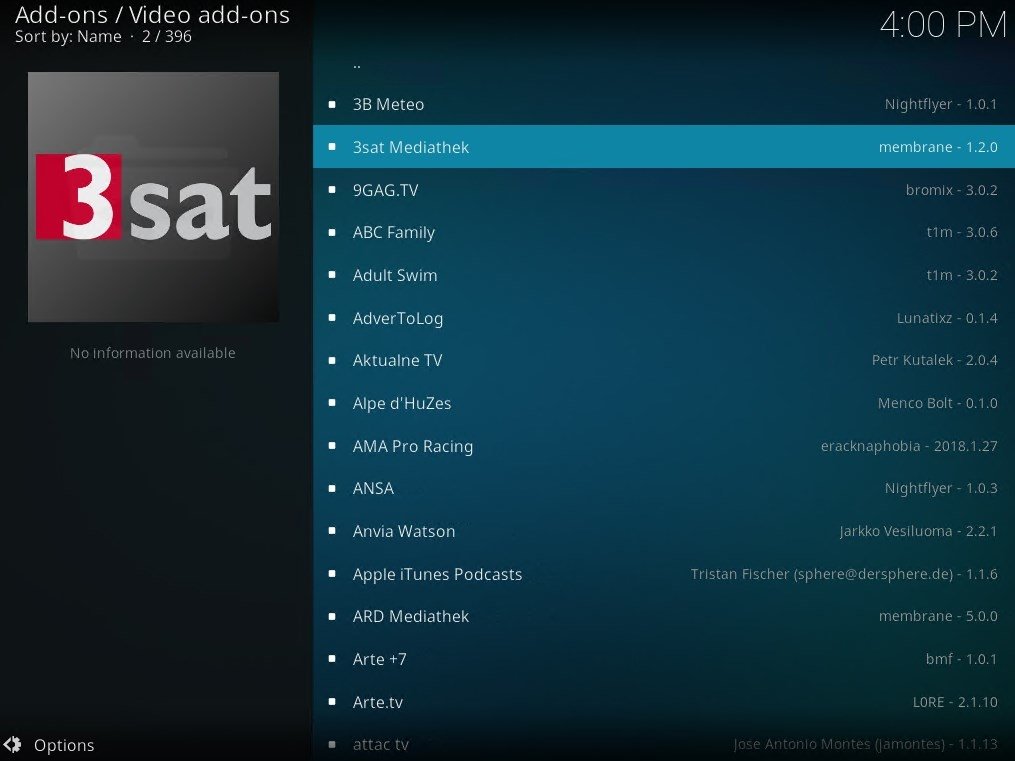Image resolution: width=1015 pixels, height=761 pixels.
Task: Open the Aktualne TV add-on
Action: (x=664, y=360)
